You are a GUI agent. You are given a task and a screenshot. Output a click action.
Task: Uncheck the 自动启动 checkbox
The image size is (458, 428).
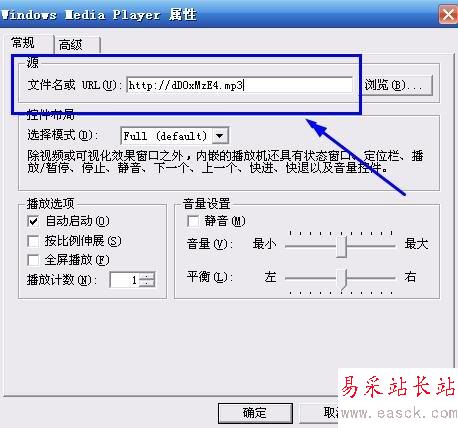[x=33, y=221]
